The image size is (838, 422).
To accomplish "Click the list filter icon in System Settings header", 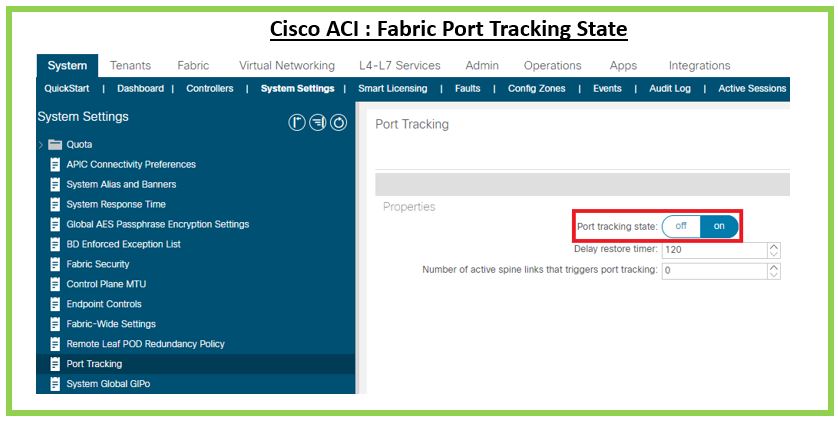I will [x=318, y=122].
